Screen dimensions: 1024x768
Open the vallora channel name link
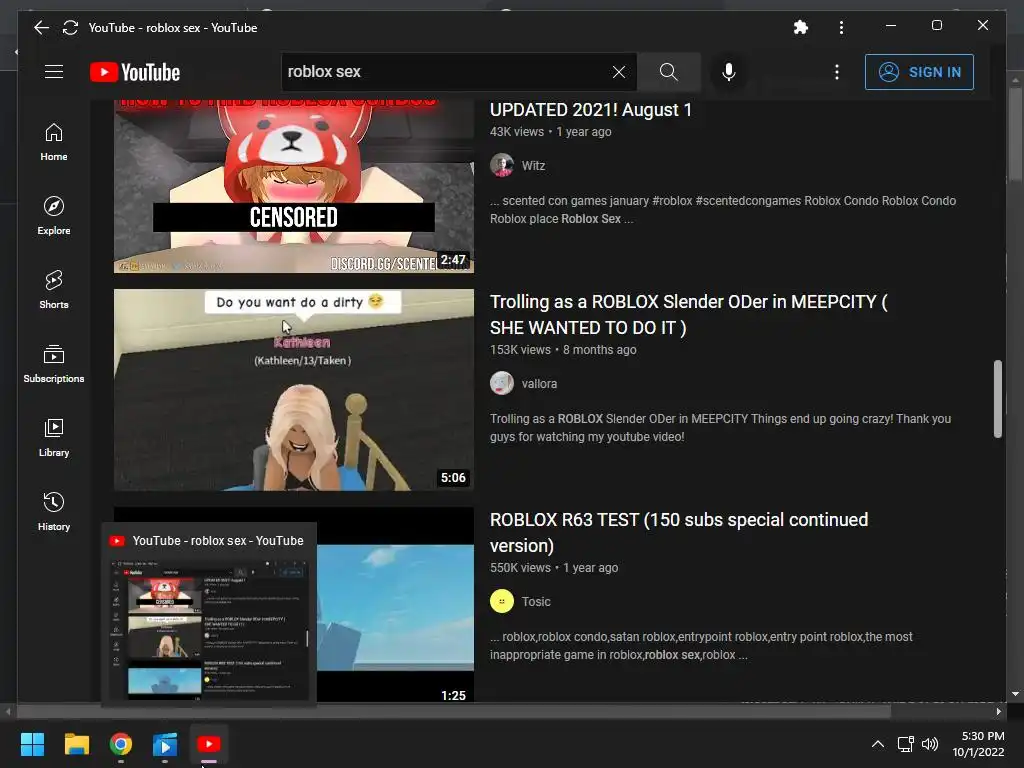pyautogui.click(x=539, y=384)
